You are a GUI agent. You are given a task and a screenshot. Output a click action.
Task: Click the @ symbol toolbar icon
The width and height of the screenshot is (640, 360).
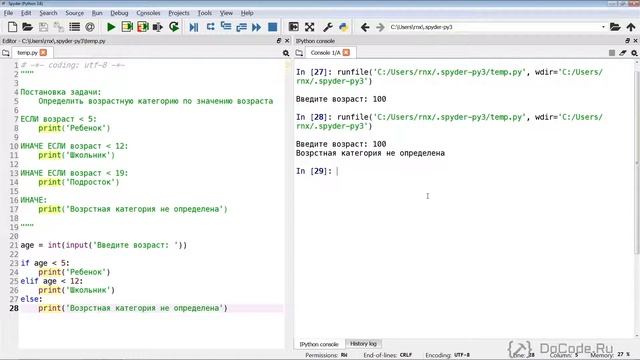pos(90,27)
